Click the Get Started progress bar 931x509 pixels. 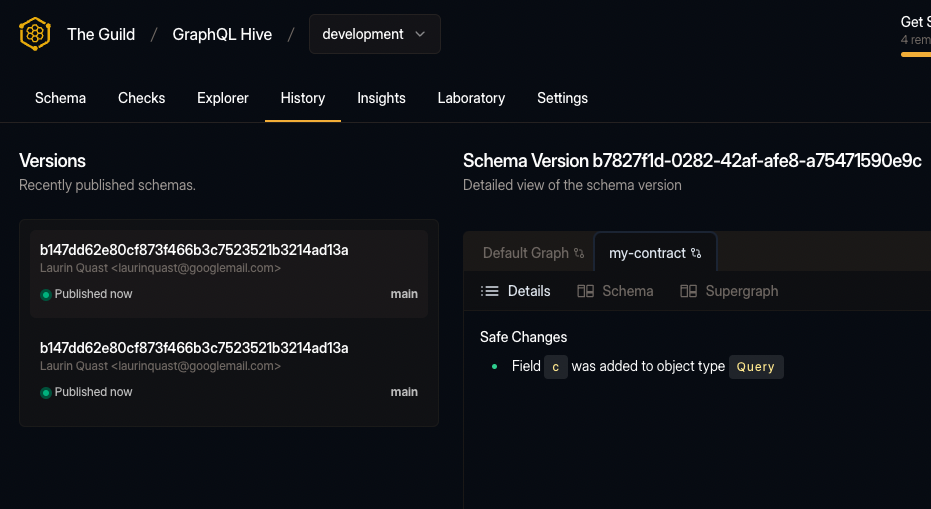pyautogui.click(x=915, y=54)
